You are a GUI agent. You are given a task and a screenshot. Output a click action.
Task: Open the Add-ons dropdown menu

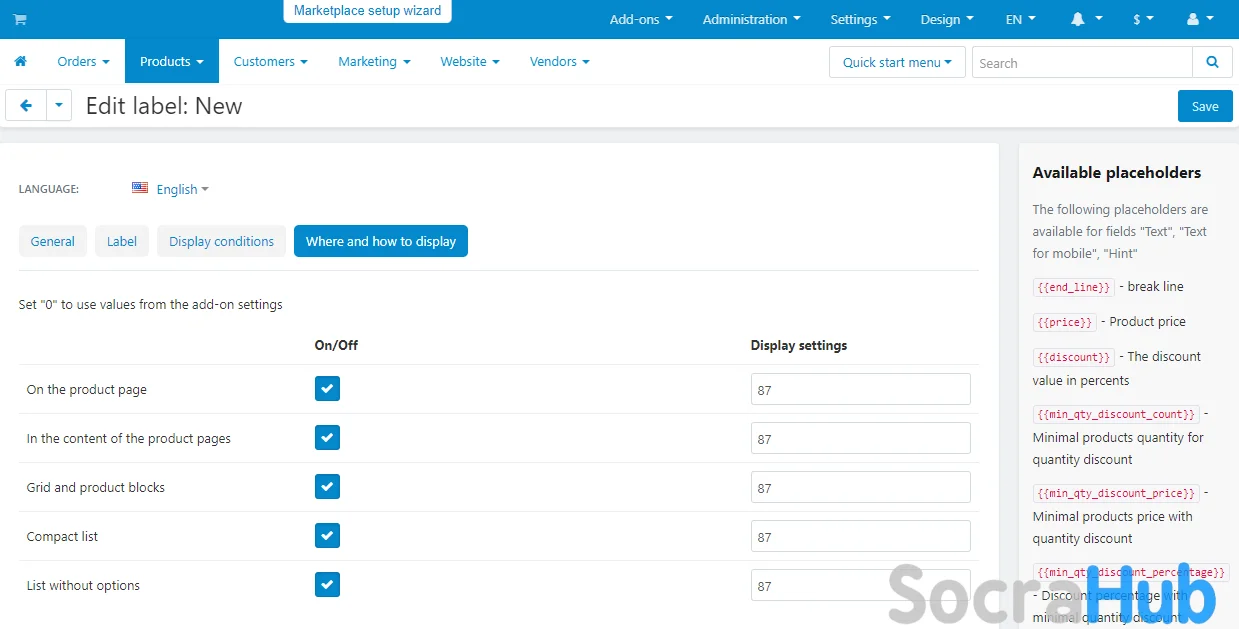(641, 20)
